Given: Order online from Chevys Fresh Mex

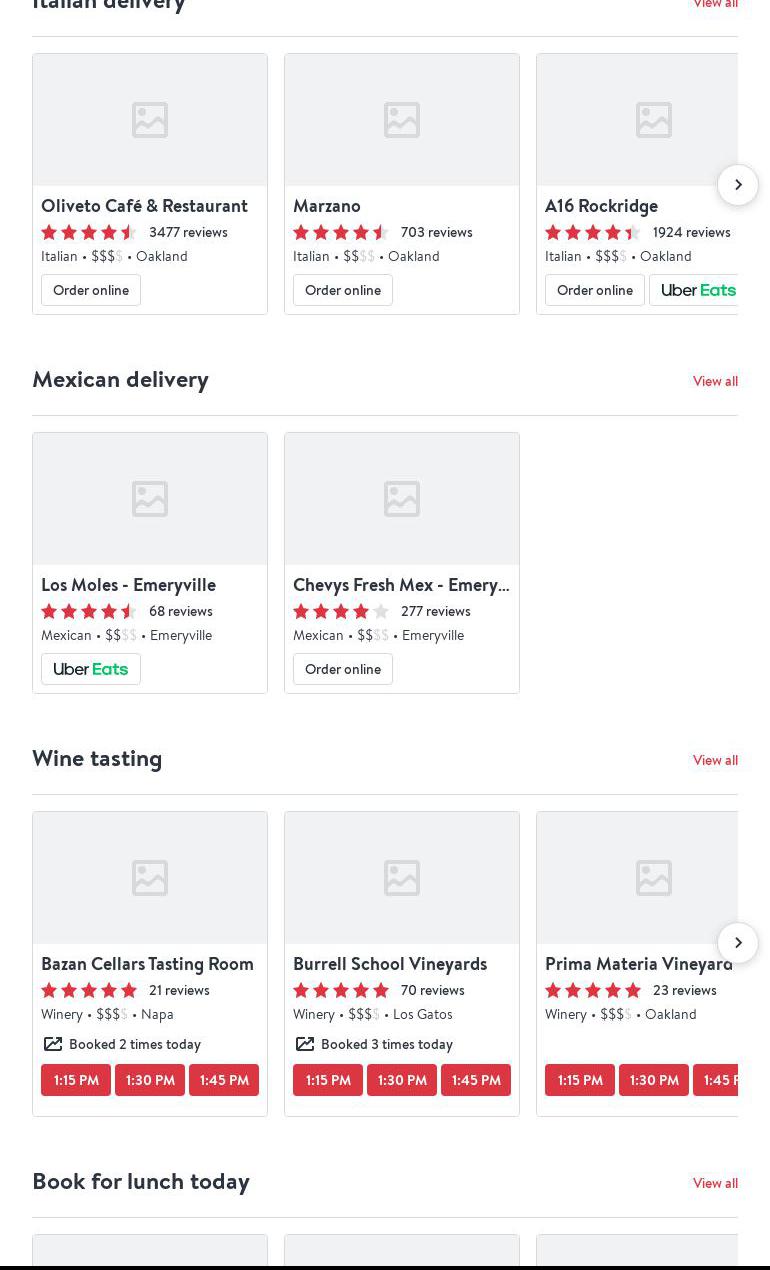Looking at the screenshot, I should click(x=343, y=669).
